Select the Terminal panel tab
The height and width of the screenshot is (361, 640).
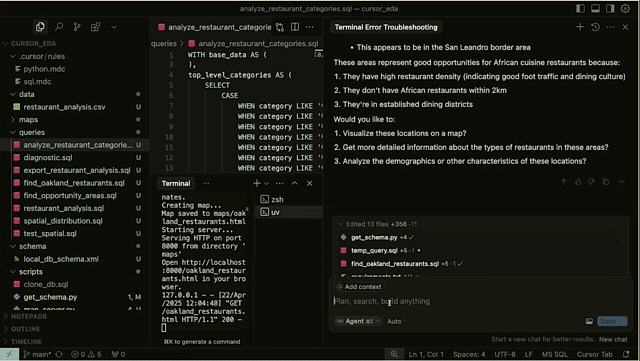[x=176, y=183]
